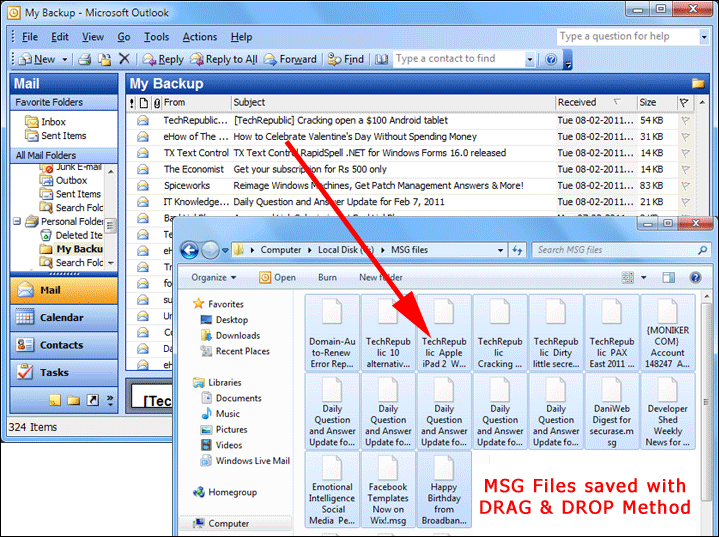
Task: Click Burn in the Explorer toolbar
Action: pyautogui.click(x=327, y=277)
